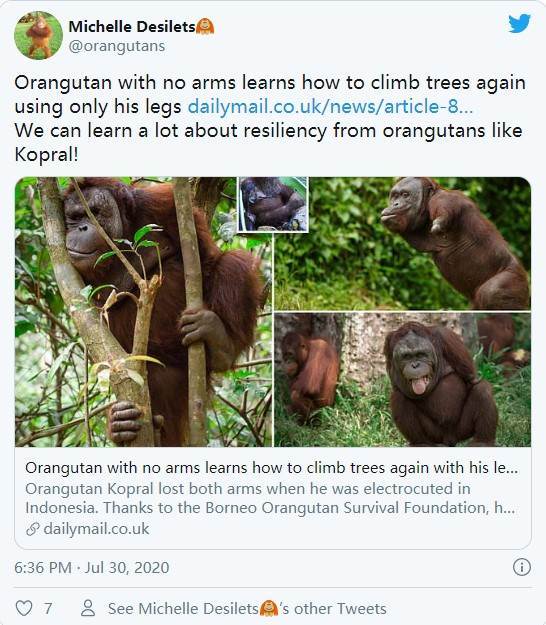Click the like count number 7
Viewport: 546px width, 625px height.
[x=48, y=609]
